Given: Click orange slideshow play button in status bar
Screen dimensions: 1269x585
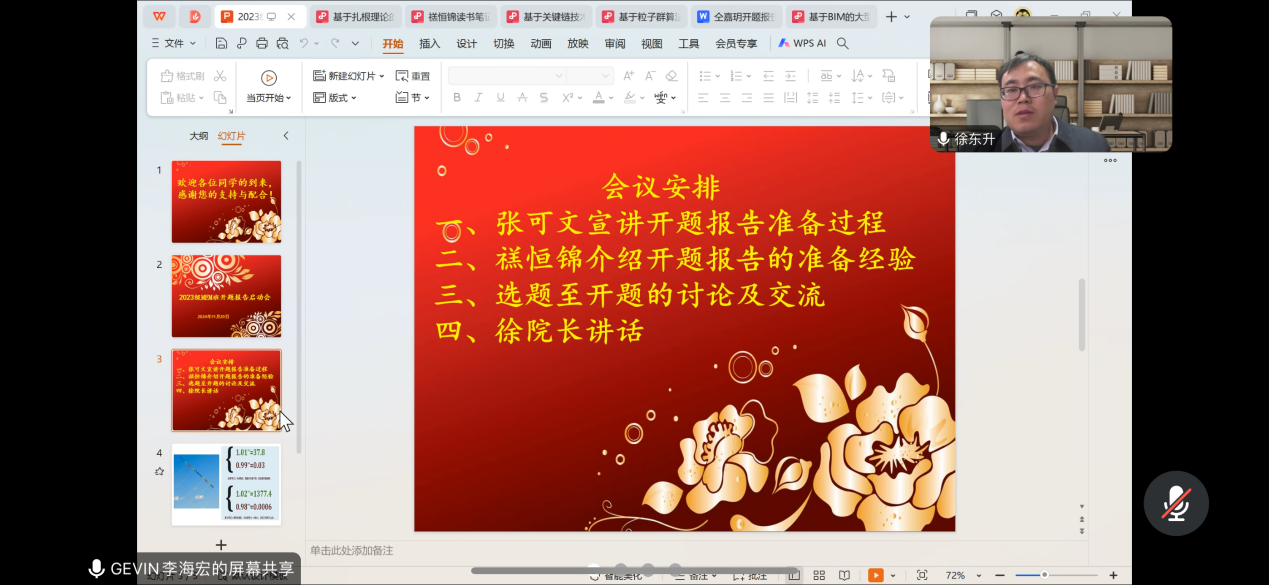Looking at the screenshot, I should 875,575.
